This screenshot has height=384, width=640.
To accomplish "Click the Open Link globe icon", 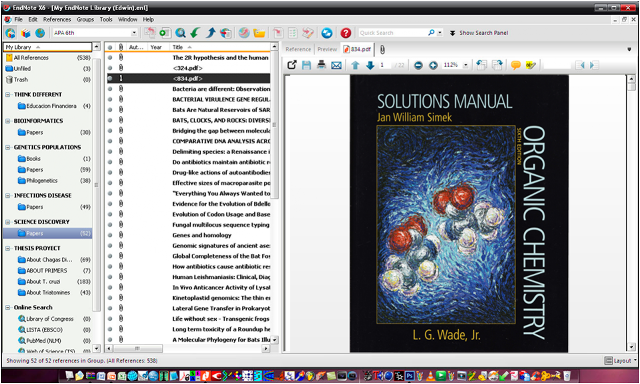I will pyautogui.click(x=244, y=33).
